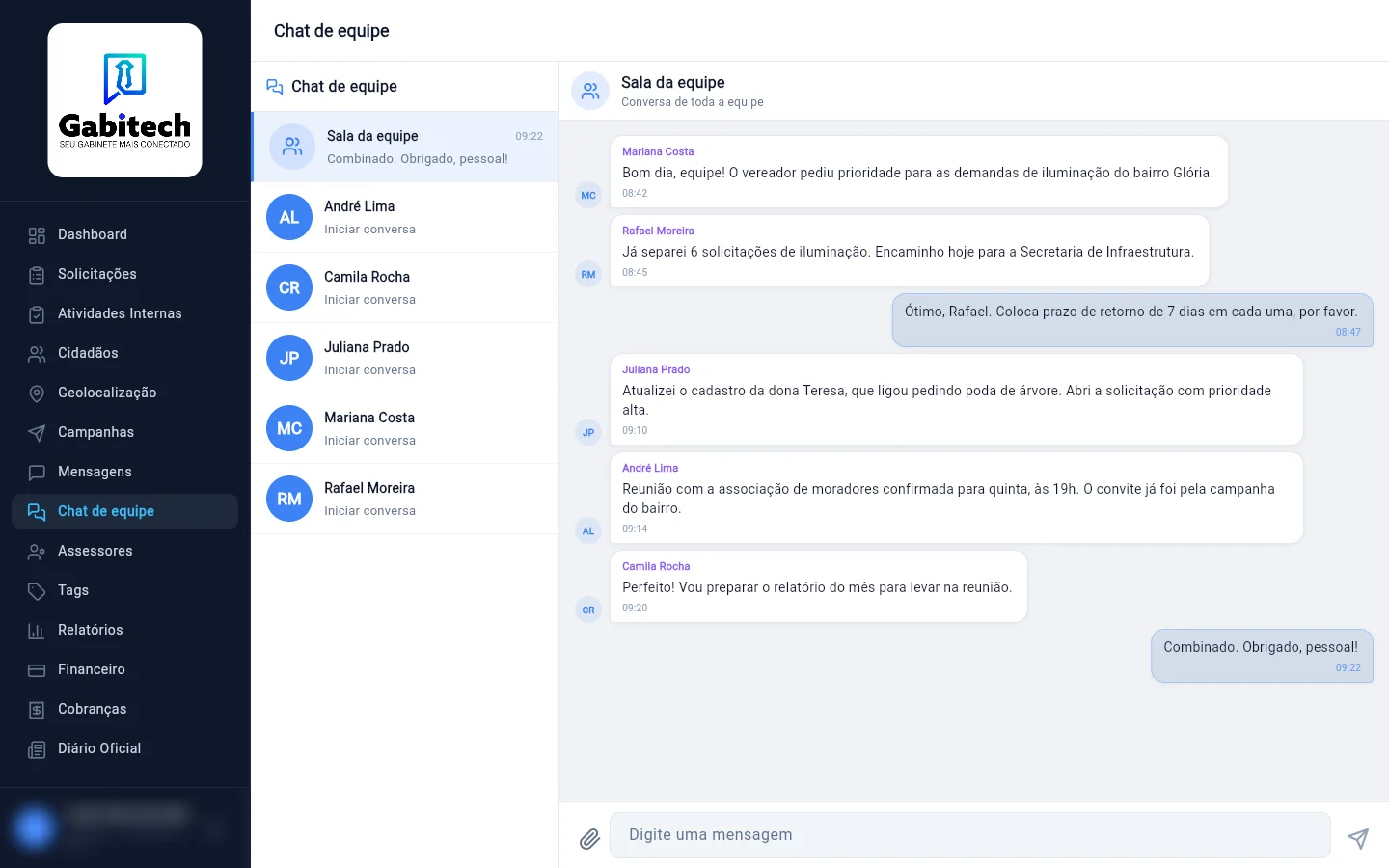Click the Campanhas paper plane icon
The image size is (1389, 868).
coord(37,433)
